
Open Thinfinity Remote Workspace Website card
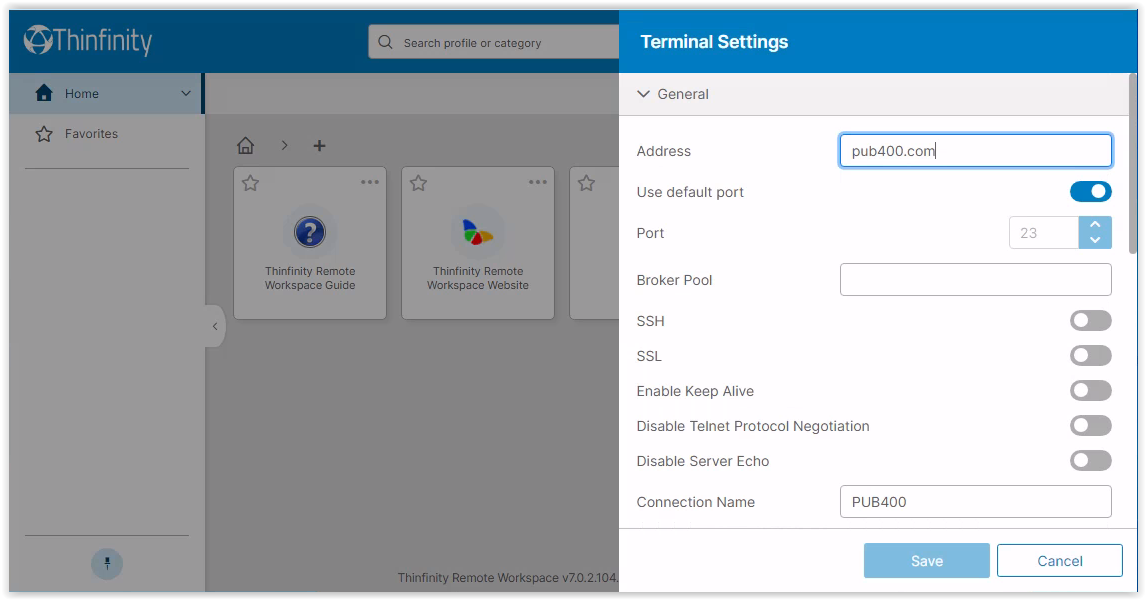[478, 243]
